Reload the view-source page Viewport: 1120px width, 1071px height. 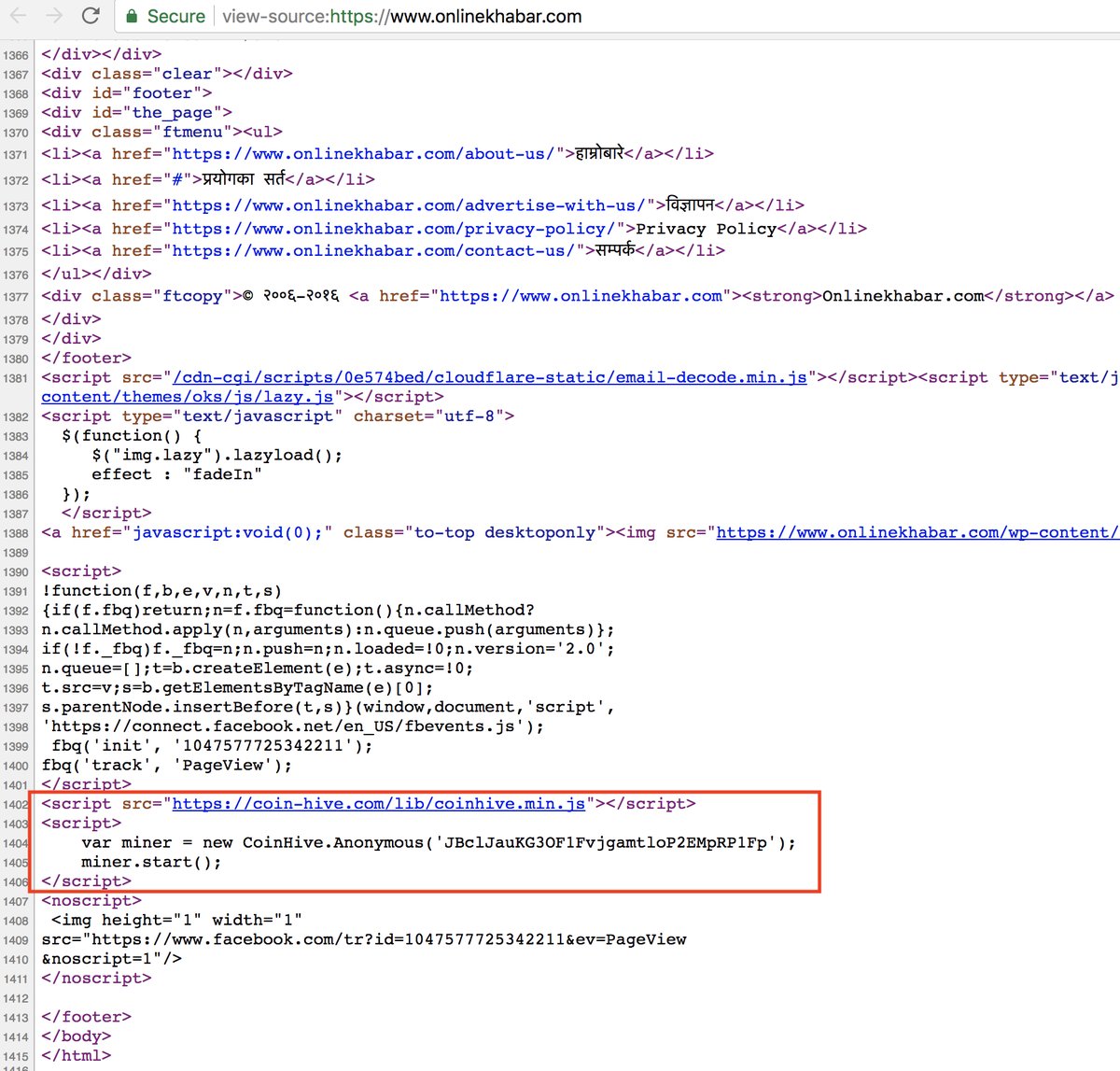tap(91, 16)
